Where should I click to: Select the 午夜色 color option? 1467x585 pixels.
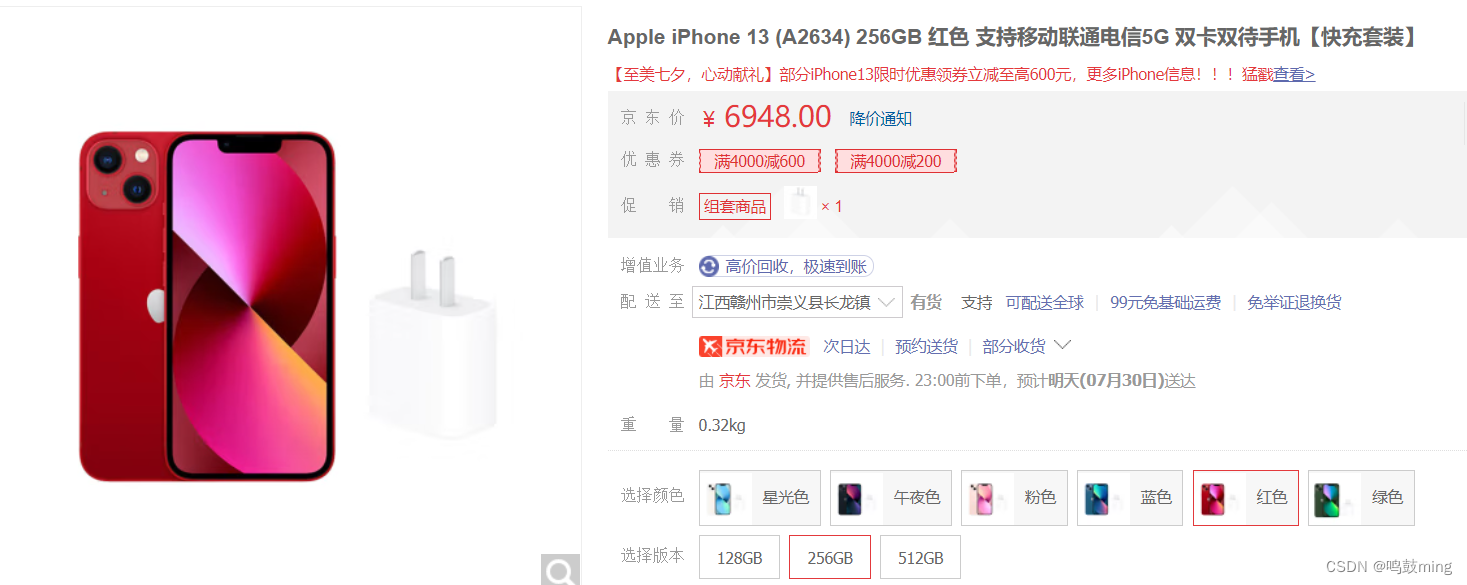pos(891,498)
